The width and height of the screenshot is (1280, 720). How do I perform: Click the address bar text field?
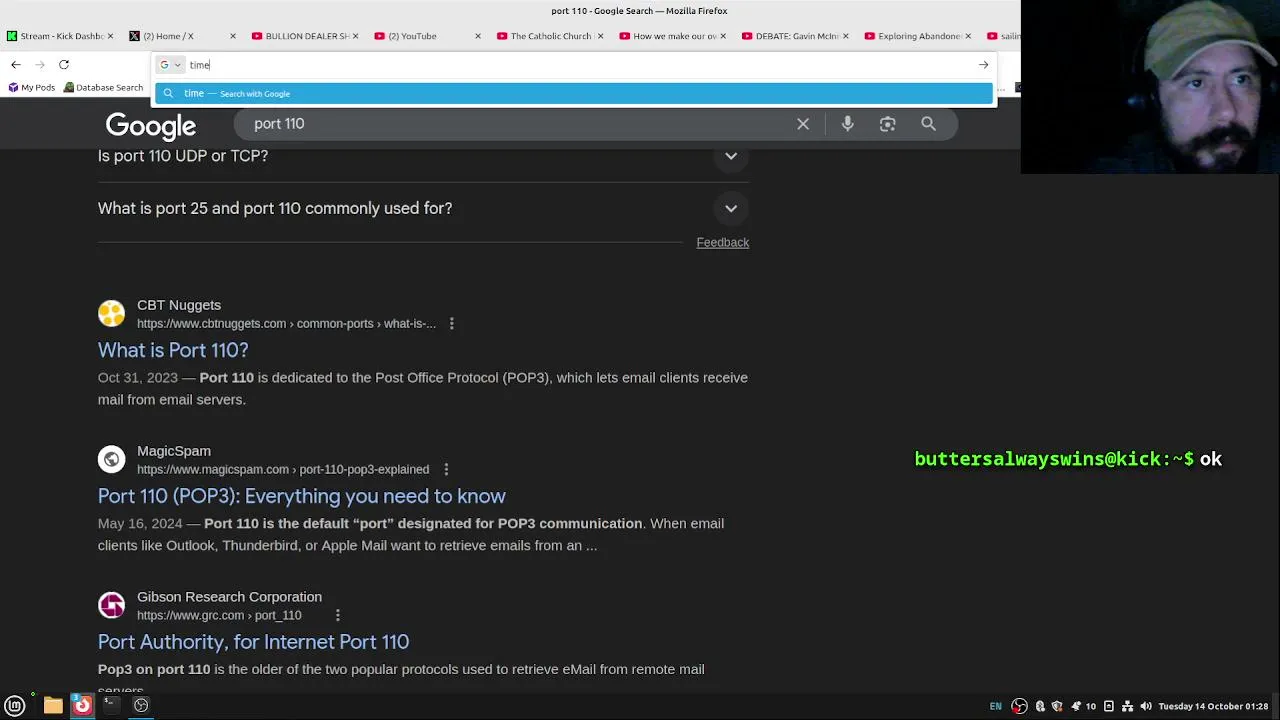(x=580, y=65)
